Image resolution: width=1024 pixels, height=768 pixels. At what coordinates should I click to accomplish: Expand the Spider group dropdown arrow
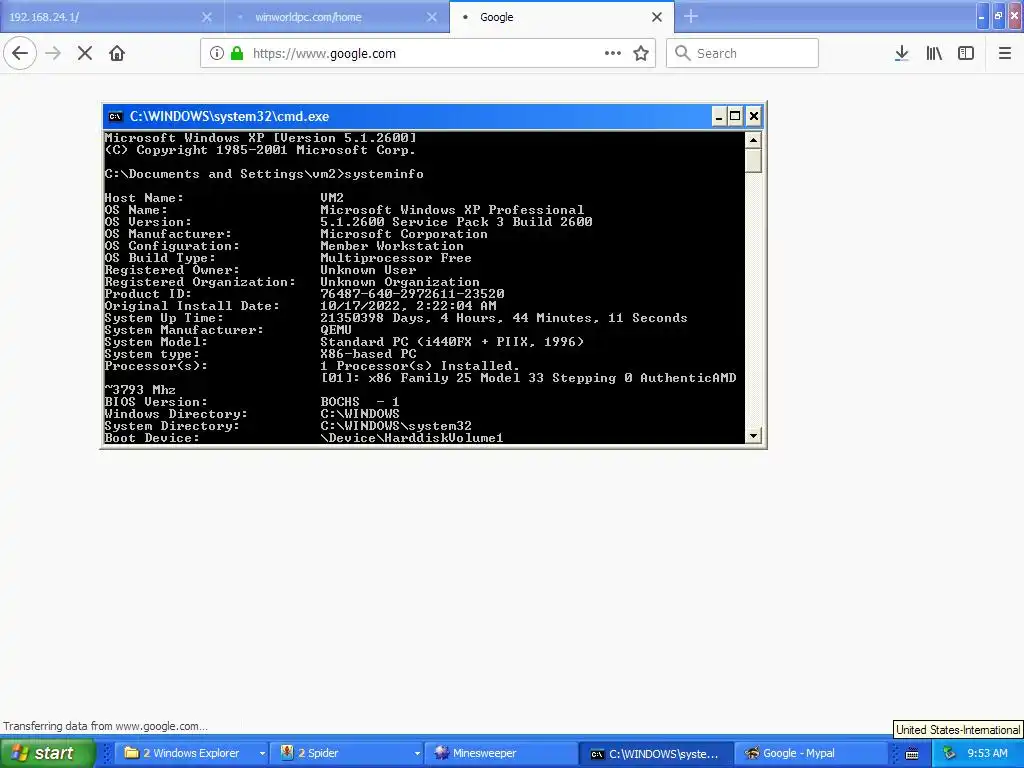click(x=417, y=753)
